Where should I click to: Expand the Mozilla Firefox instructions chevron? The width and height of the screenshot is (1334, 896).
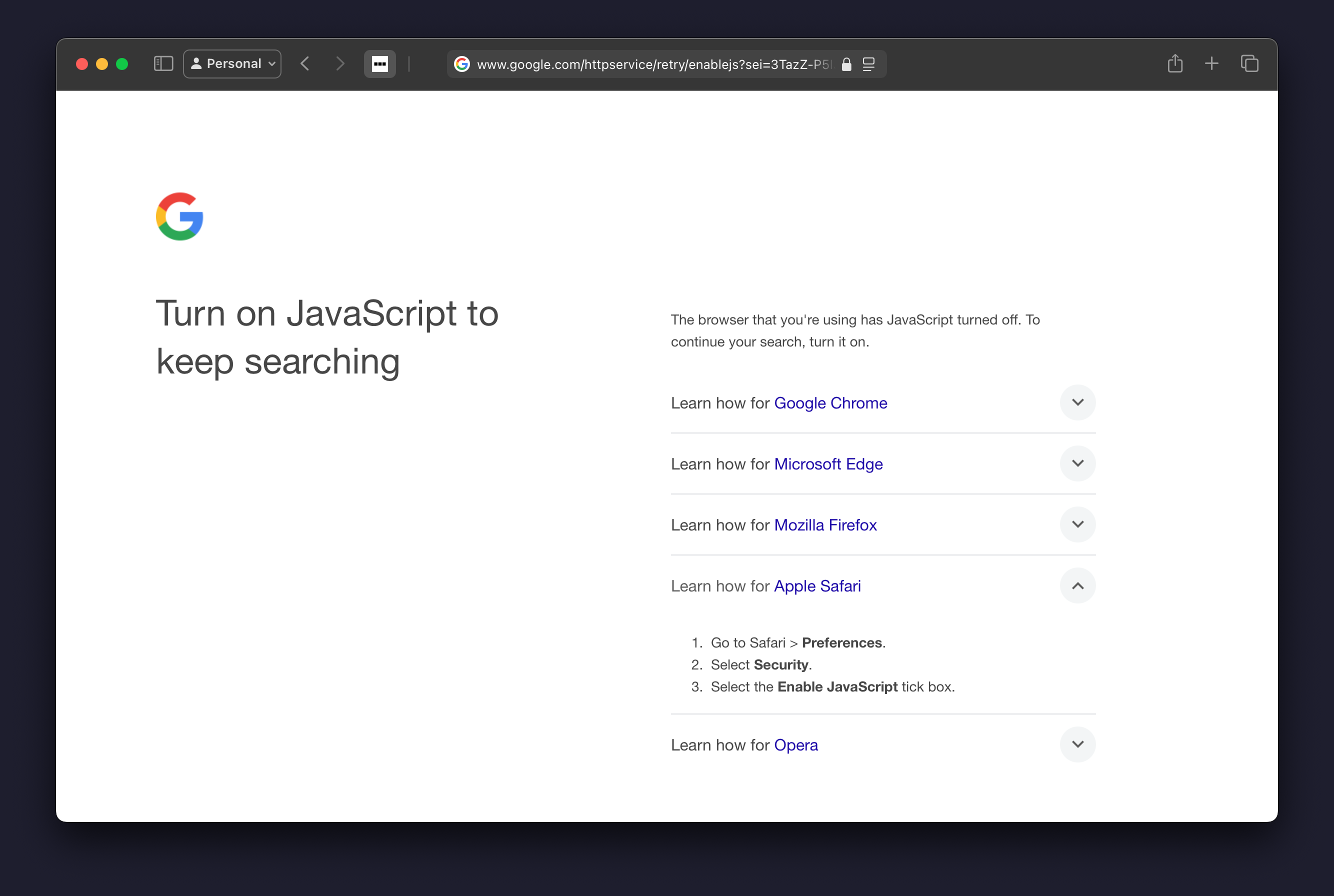[x=1077, y=524]
